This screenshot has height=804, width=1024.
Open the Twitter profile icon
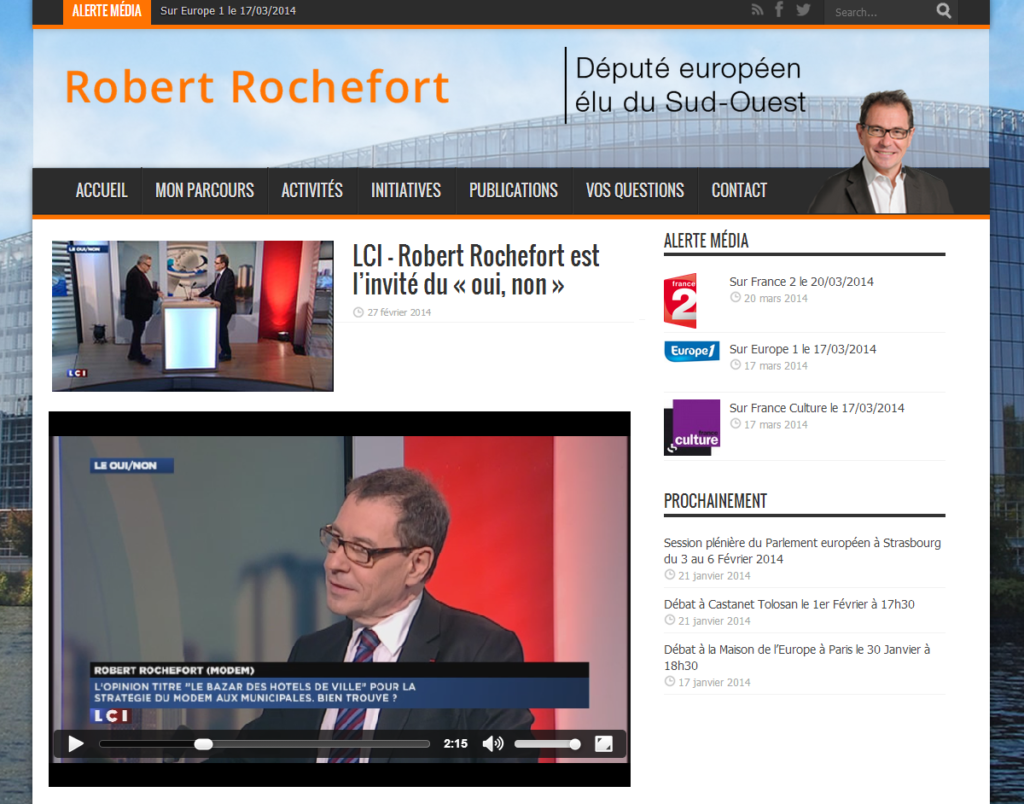[x=803, y=10]
